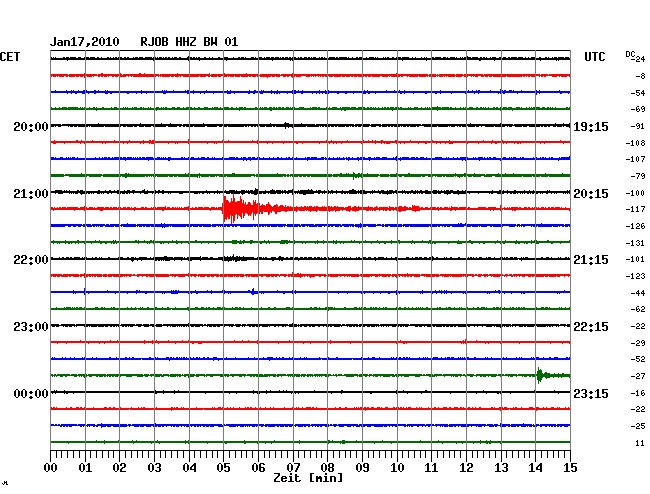Select the 21:00 CET time label

coord(31,194)
